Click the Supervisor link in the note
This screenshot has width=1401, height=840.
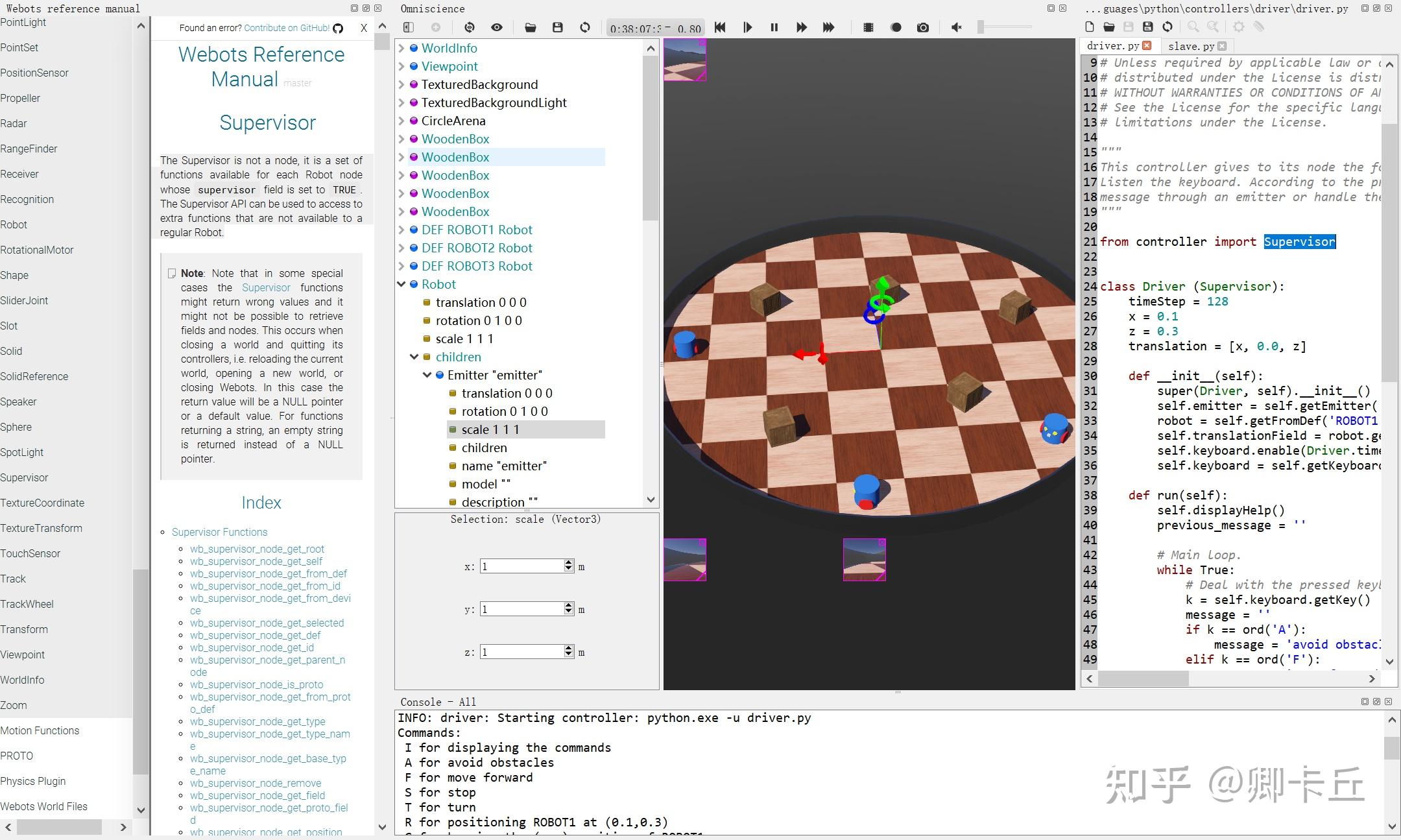point(266,287)
